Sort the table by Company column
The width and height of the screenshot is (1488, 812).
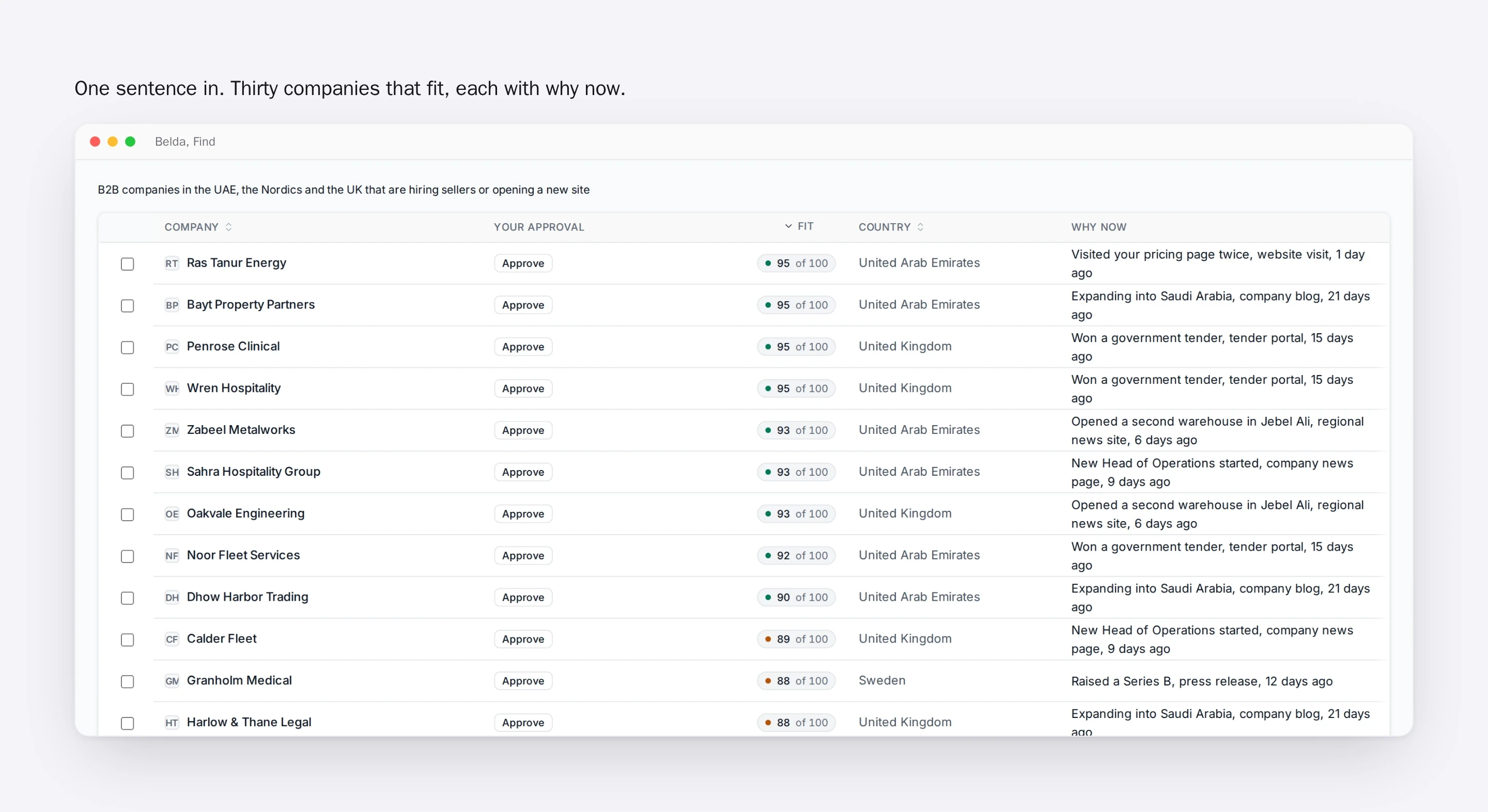(x=198, y=227)
